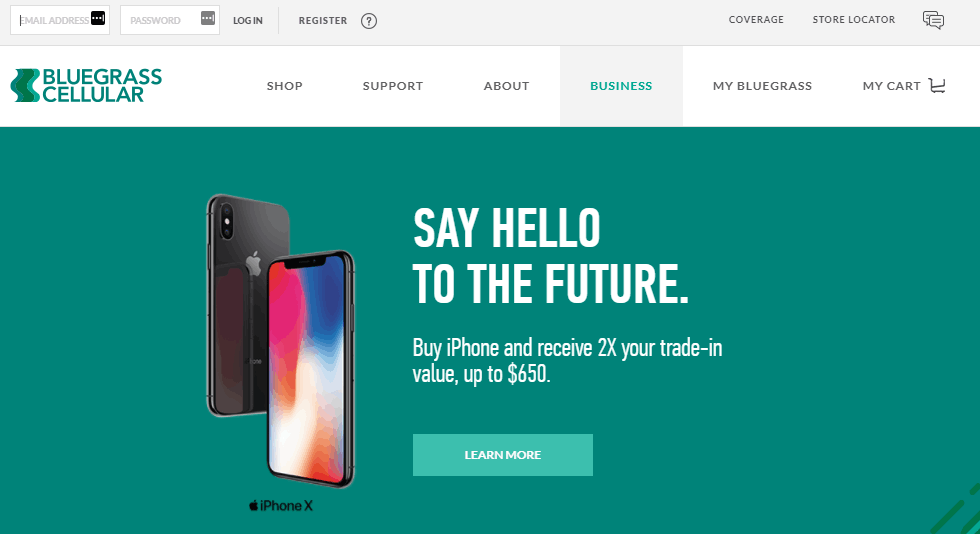Click the help question mark icon
980x534 pixels.
[x=369, y=21]
